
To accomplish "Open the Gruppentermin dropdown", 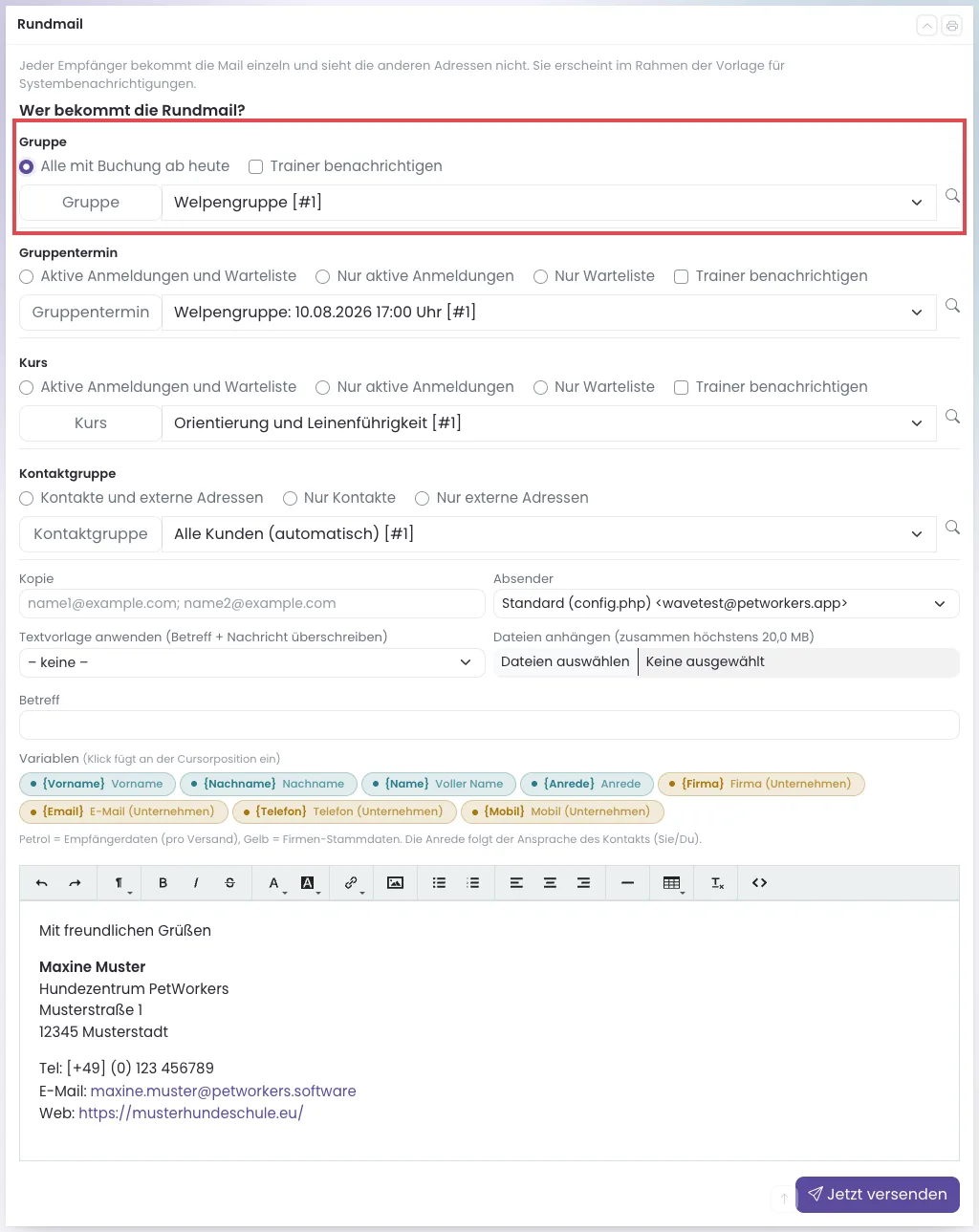I will (549, 313).
